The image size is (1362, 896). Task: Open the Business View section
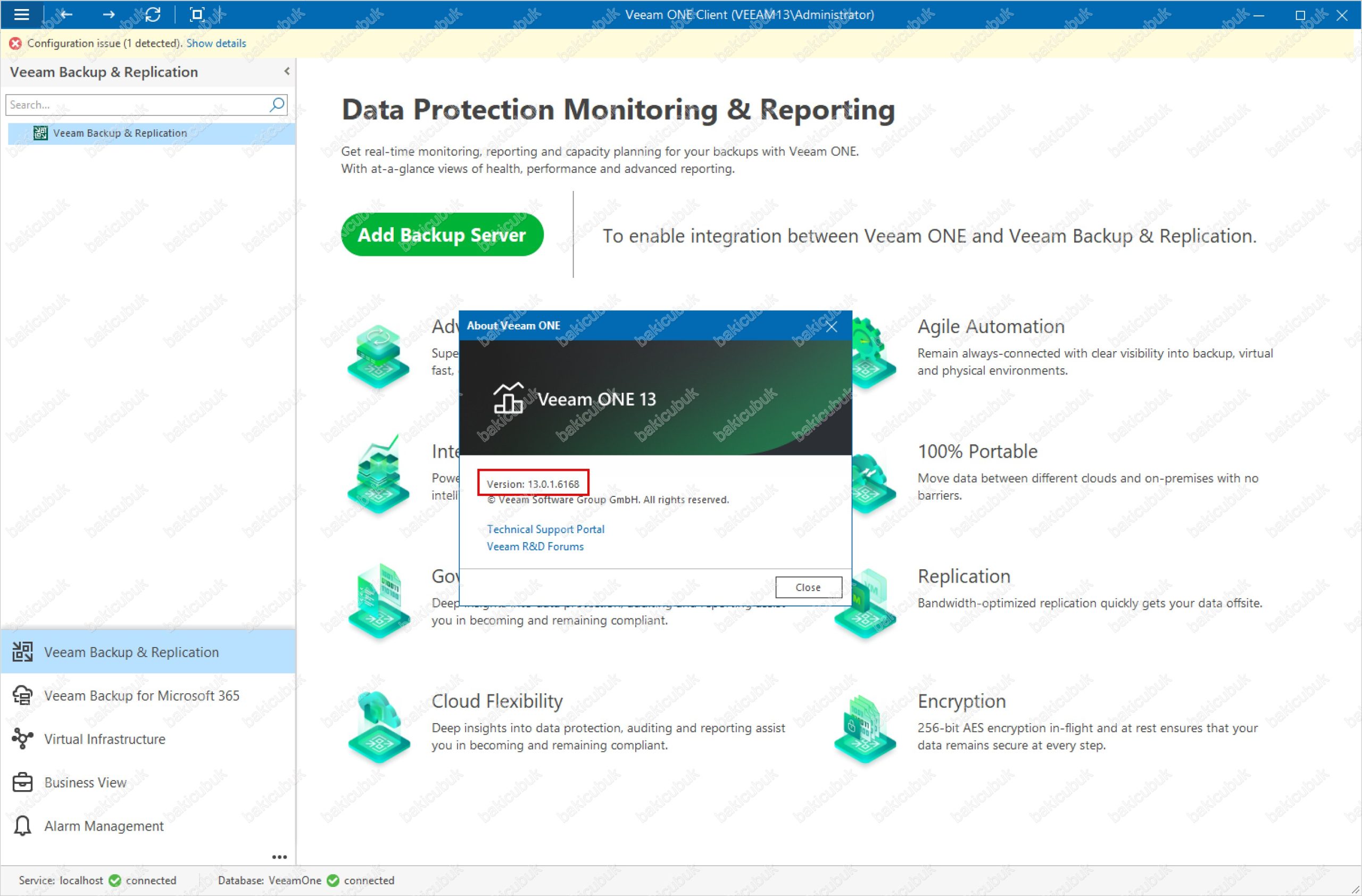click(85, 783)
